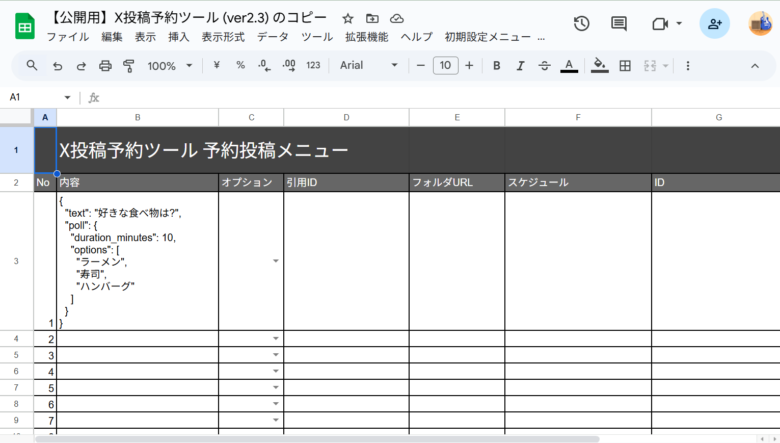Screen dimensions: 780x443
Task: Open version history clock icon
Action: tap(582, 24)
